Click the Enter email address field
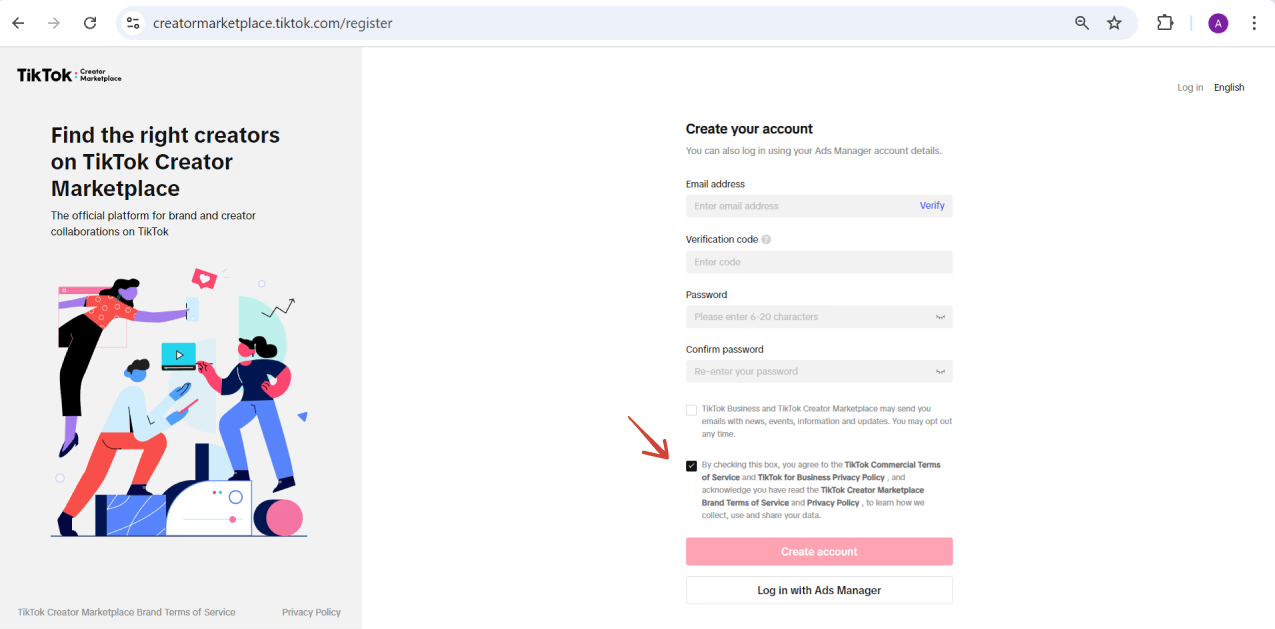The image size is (1275, 629). click(790, 205)
